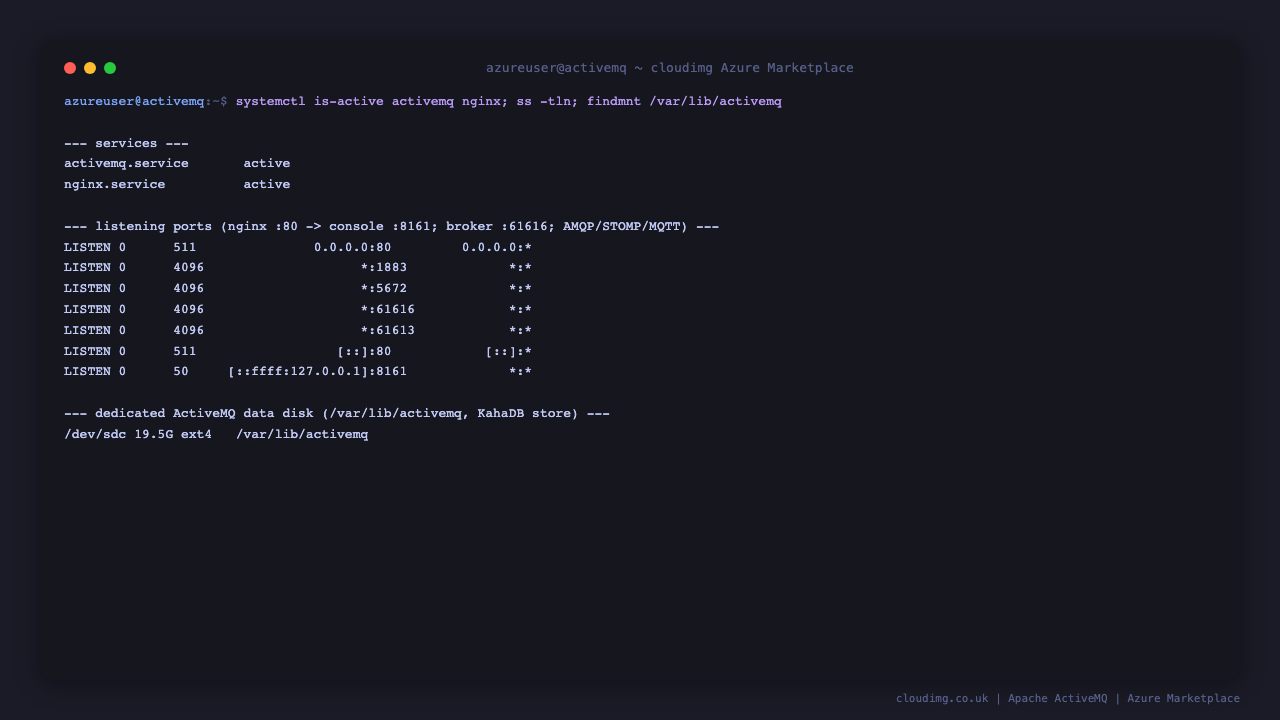Screen dimensions: 1280x720
Task: Select the activemq.service line
Action: pos(177,164)
